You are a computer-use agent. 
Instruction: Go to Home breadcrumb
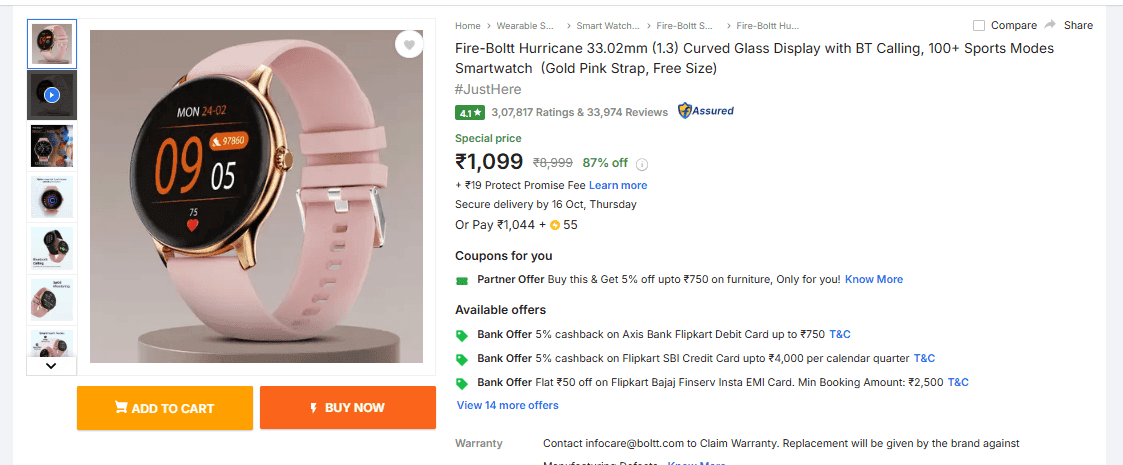coord(467,26)
